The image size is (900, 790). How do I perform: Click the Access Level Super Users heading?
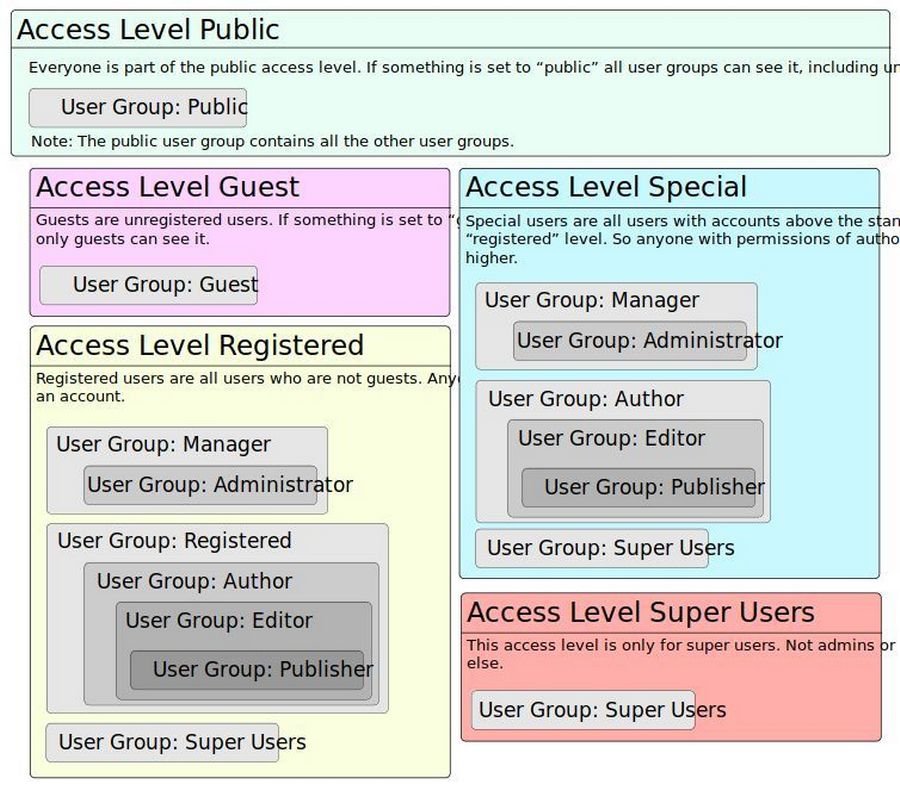pyautogui.click(x=640, y=612)
